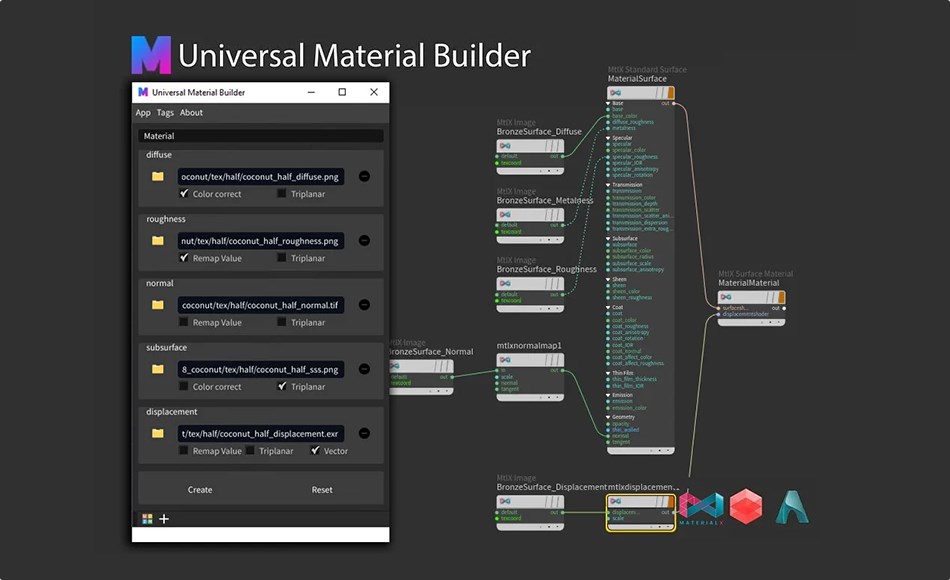The width and height of the screenshot is (950, 580).
Task: Select the Redshift cube icon
Action: (746, 506)
